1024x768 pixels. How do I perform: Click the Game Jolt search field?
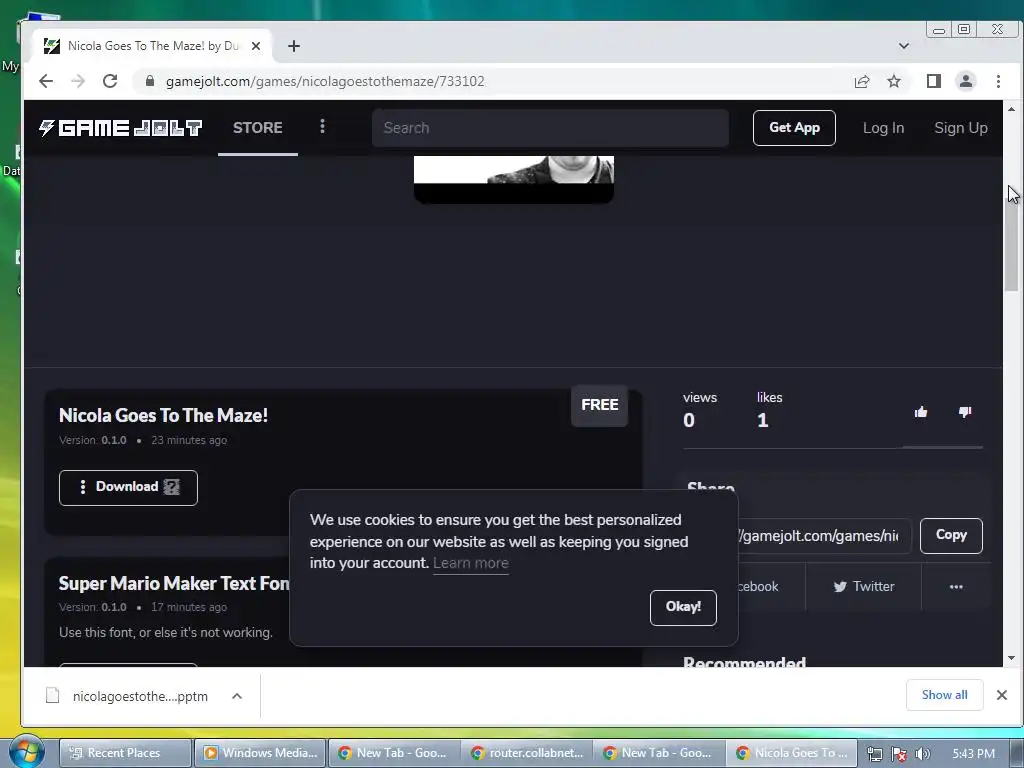(550, 128)
